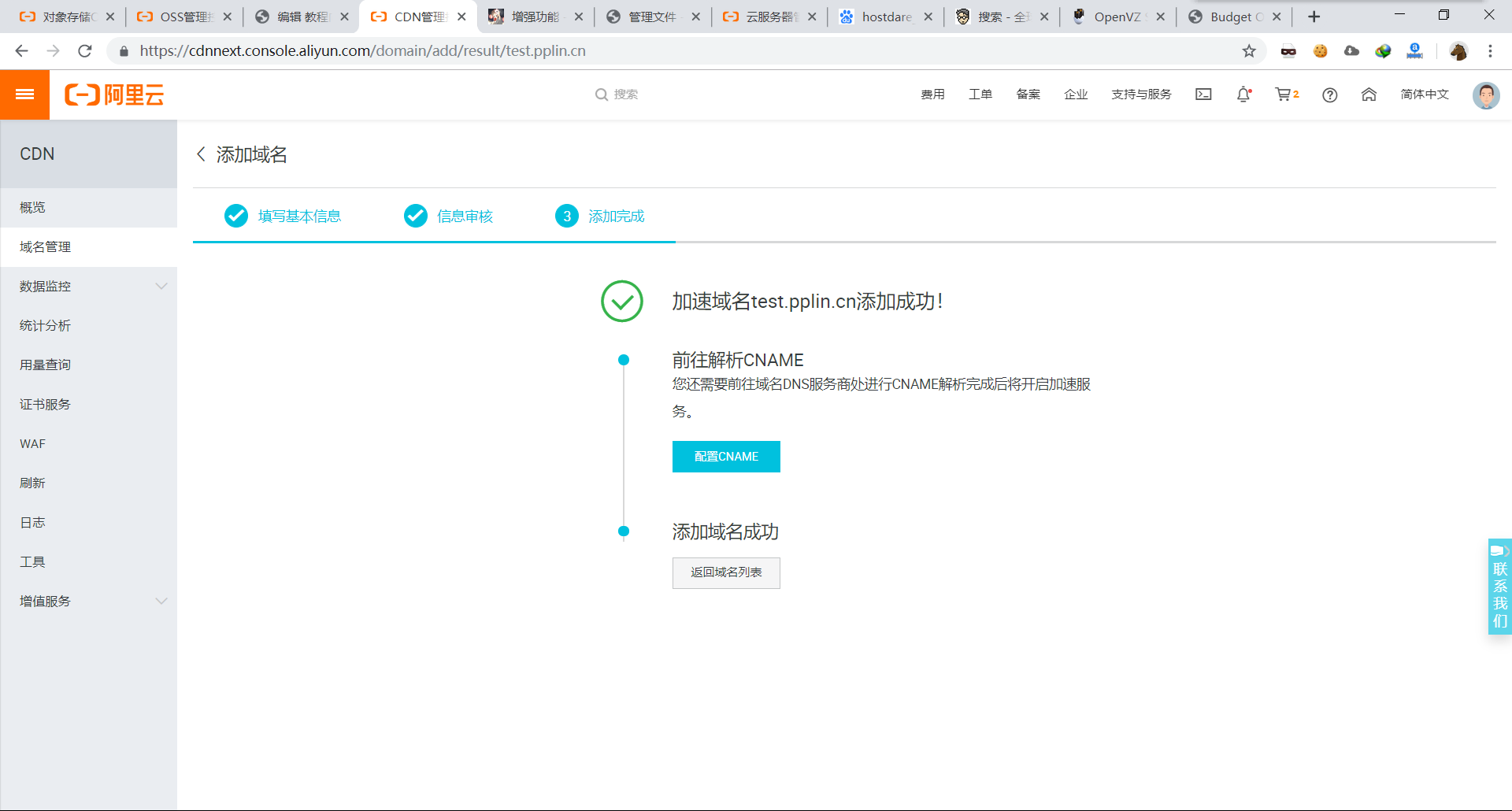
Task: Toggle the bookmark star in address bar
Action: click(x=1249, y=50)
